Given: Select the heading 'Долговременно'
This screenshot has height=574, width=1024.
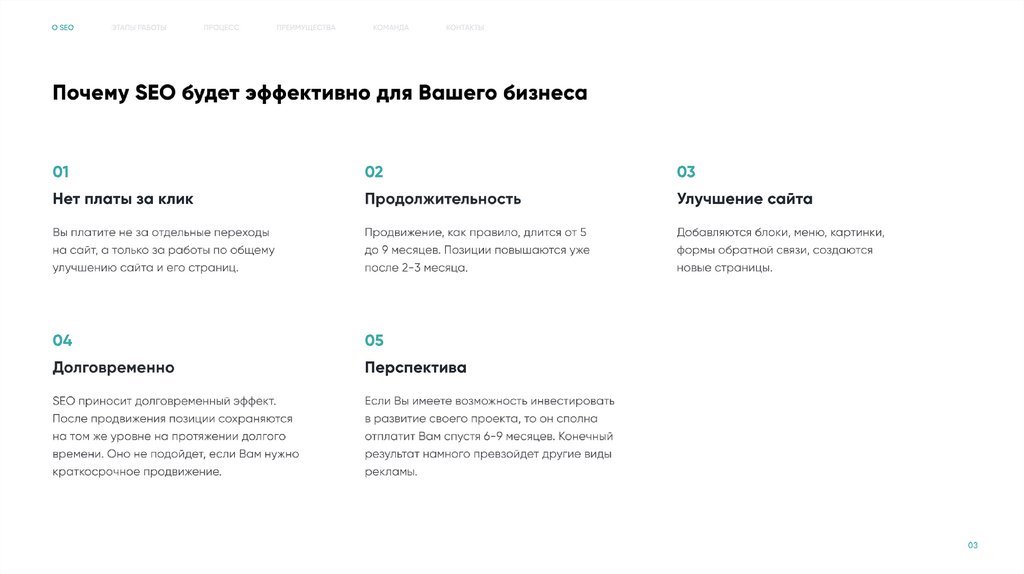Looking at the screenshot, I should [x=114, y=368].
